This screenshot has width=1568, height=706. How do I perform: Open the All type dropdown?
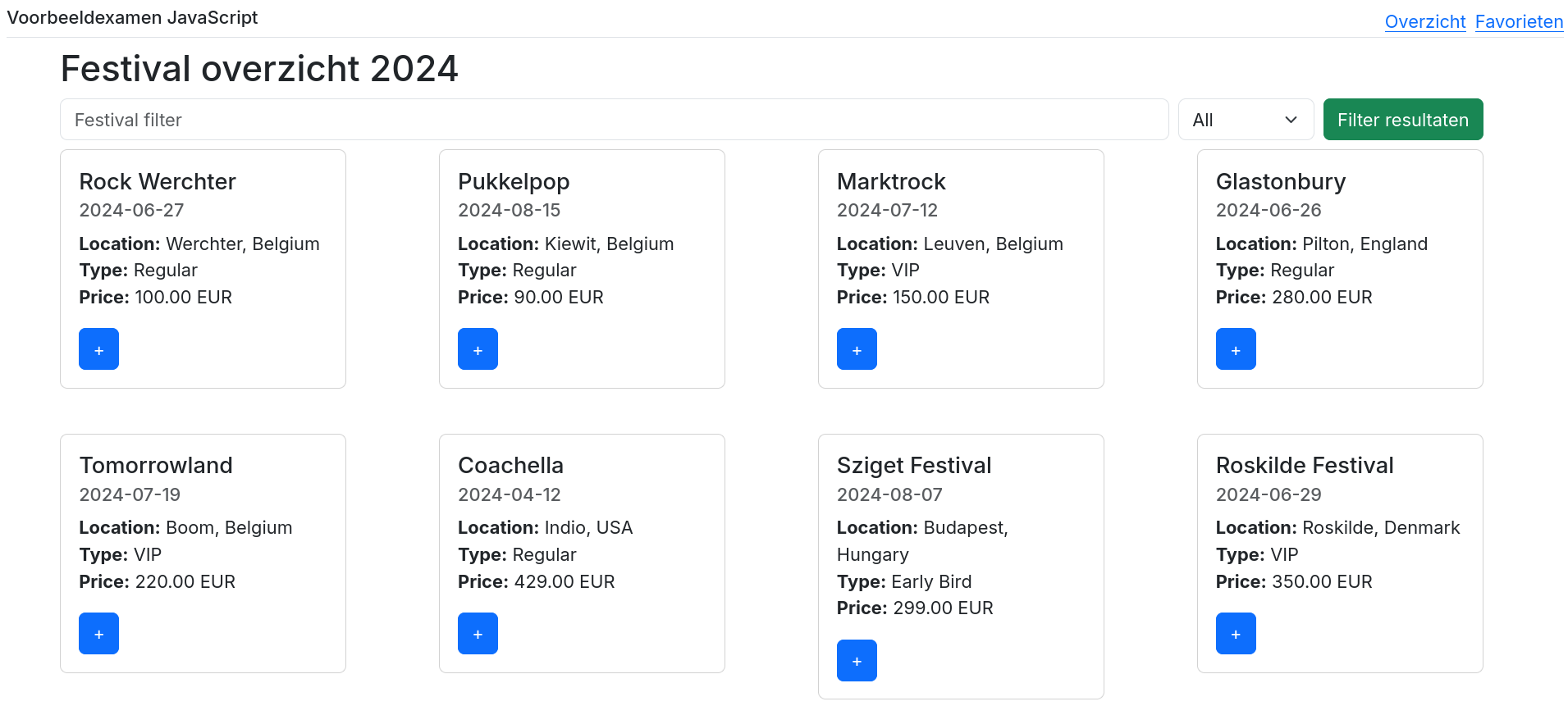click(x=1245, y=120)
